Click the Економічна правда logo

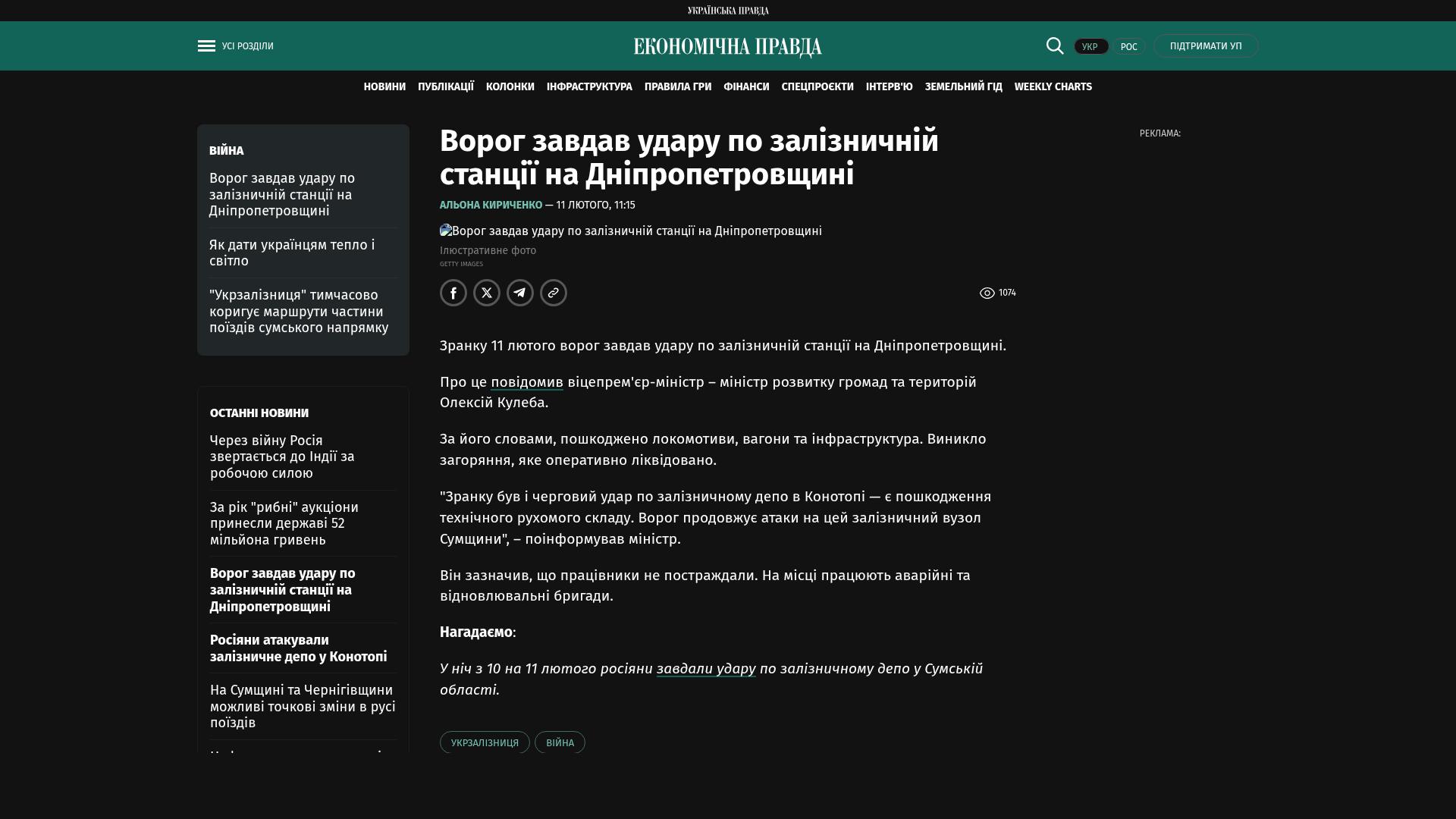coord(727,47)
